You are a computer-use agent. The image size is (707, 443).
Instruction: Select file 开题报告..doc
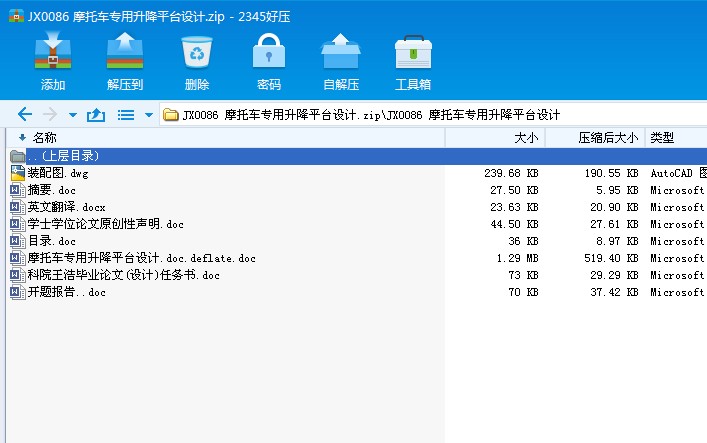(66, 292)
